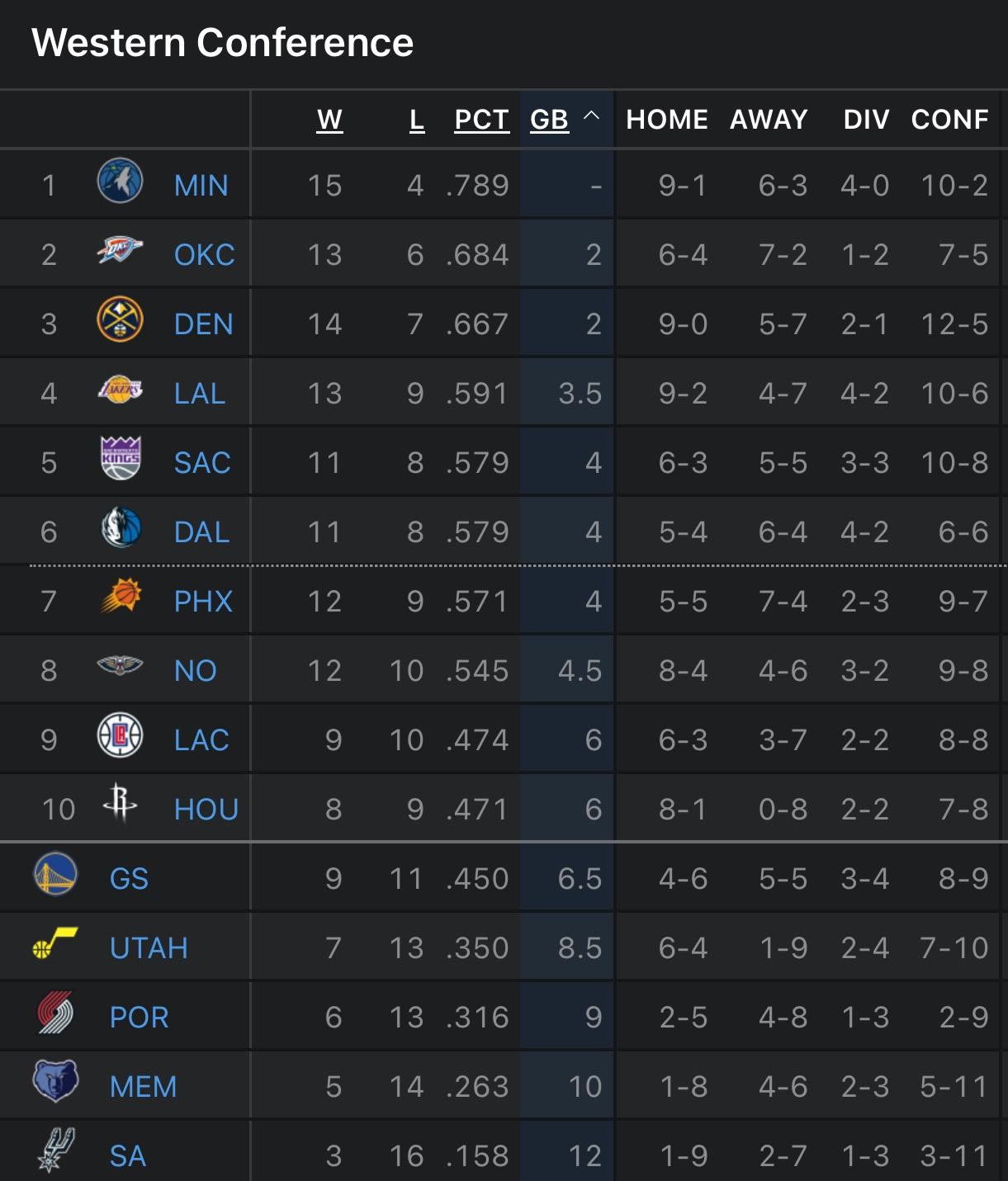Viewport: 1008px width, 1181px height.
Task: Click the Golden State Warriors logo
Action: point(55,875)
